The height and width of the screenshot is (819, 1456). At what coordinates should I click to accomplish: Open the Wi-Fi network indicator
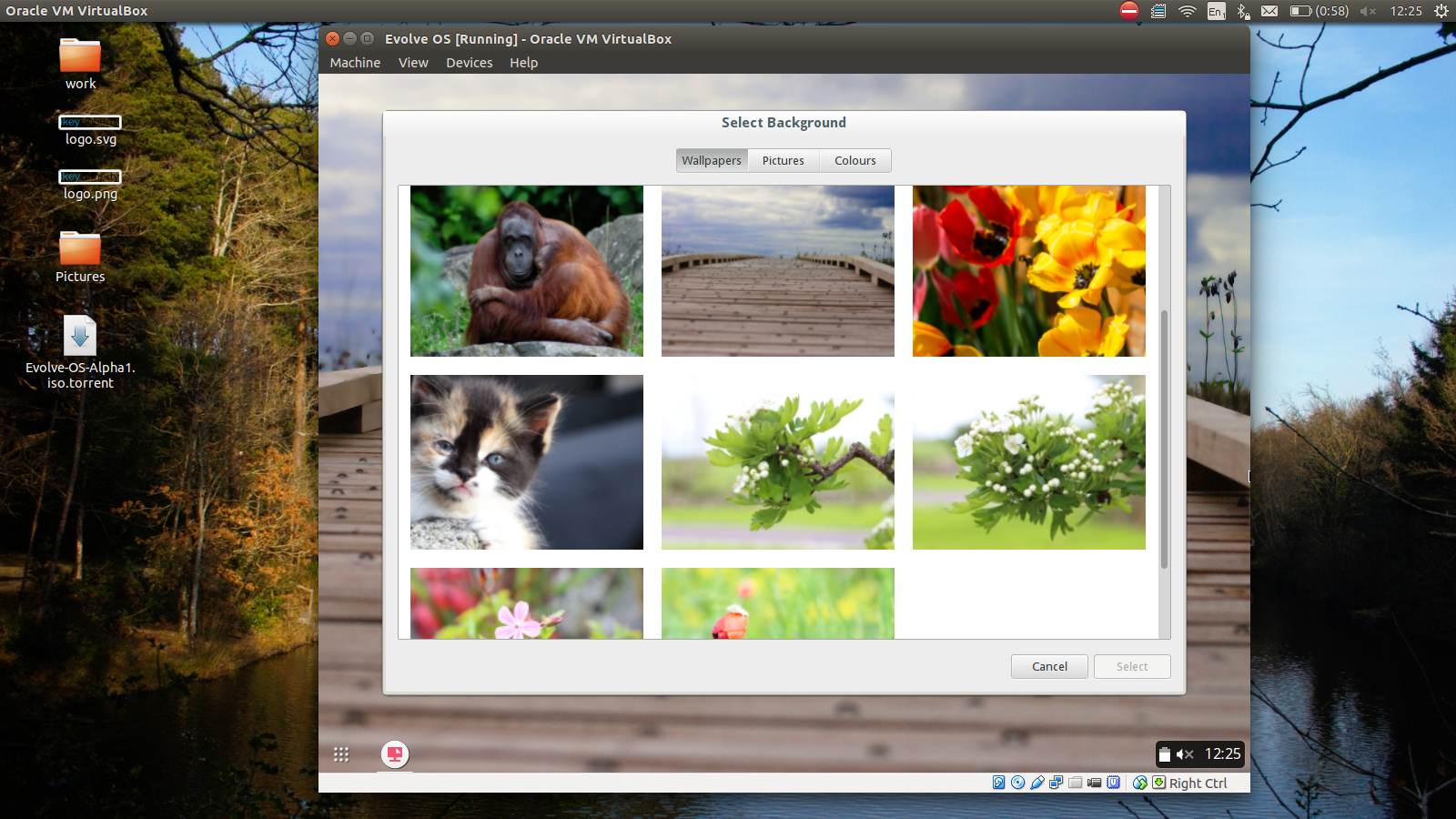(1188, 11)
